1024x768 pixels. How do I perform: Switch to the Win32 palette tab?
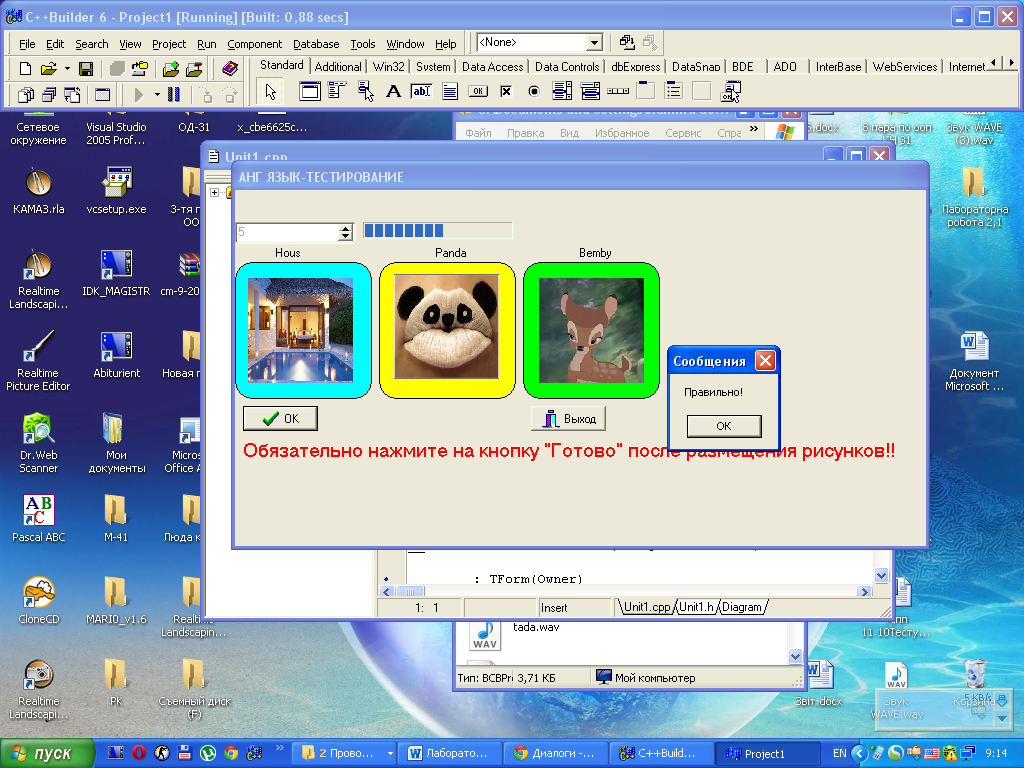[389, 67]
